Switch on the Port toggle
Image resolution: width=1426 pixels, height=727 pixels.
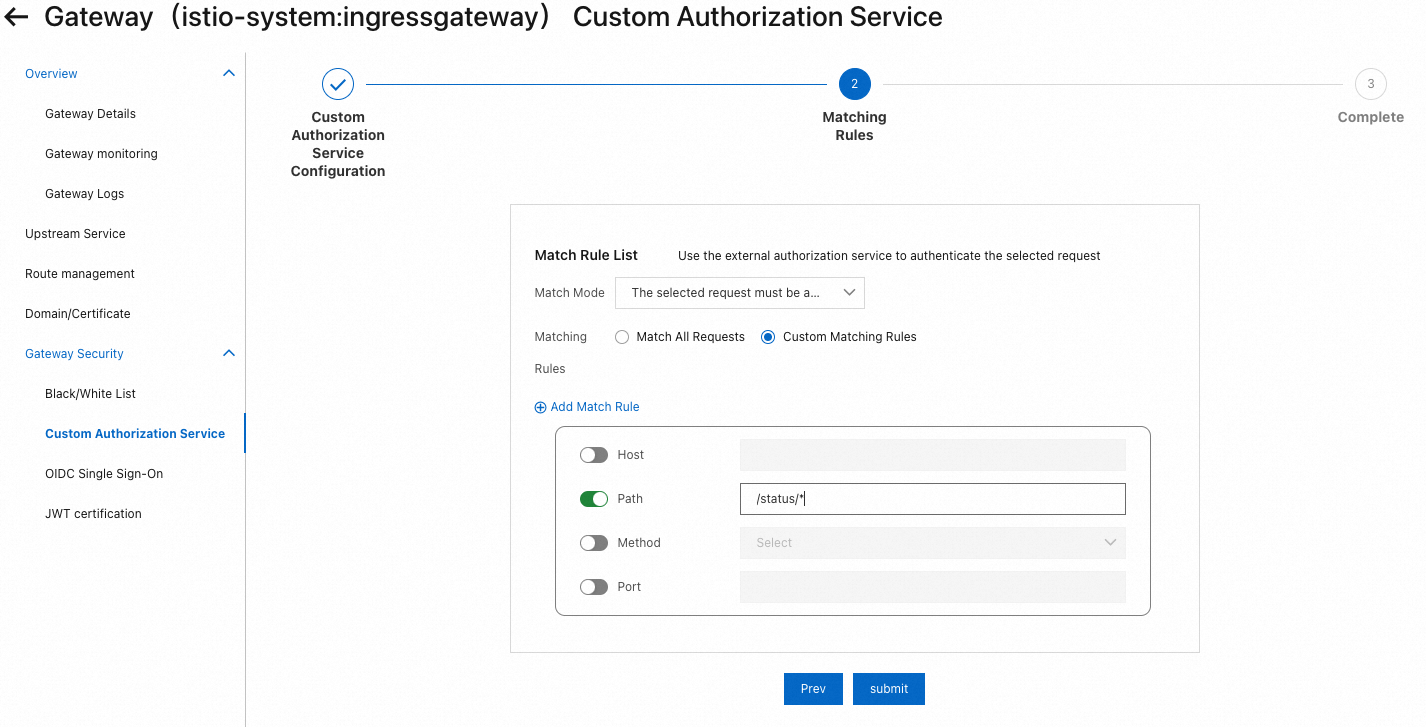pyautogui.click(x=594, y=587)
